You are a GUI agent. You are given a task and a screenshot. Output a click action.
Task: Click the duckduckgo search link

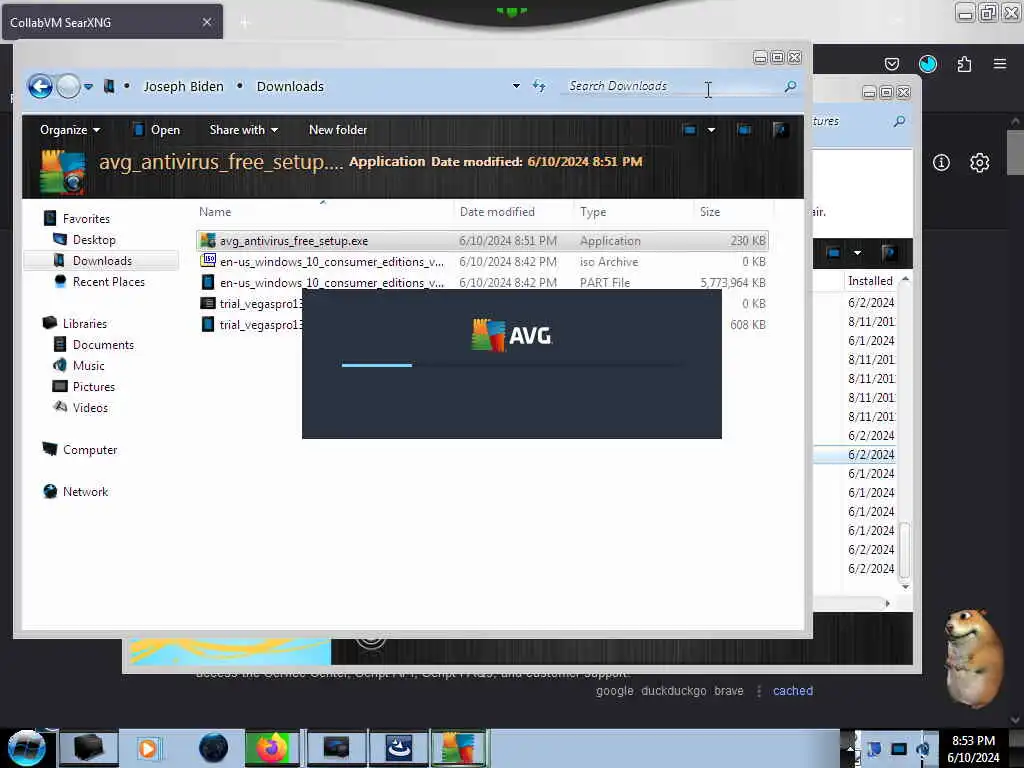tap(673, 691)
